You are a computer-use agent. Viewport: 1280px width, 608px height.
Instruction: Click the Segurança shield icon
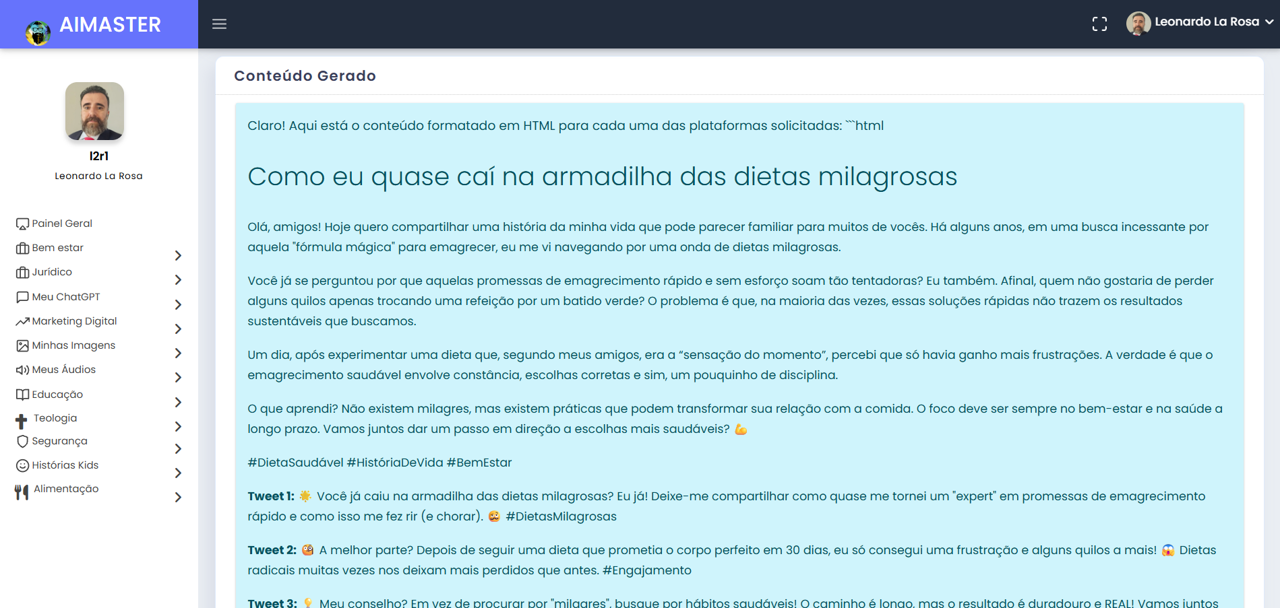[22, 441]
